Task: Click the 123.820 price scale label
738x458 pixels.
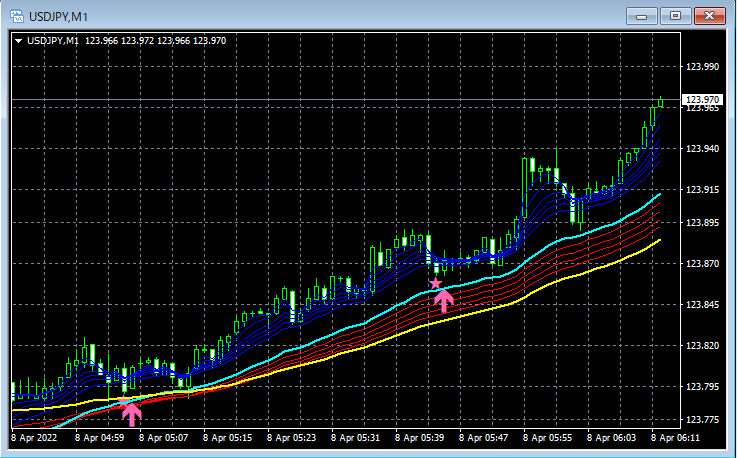Action: 702,346
